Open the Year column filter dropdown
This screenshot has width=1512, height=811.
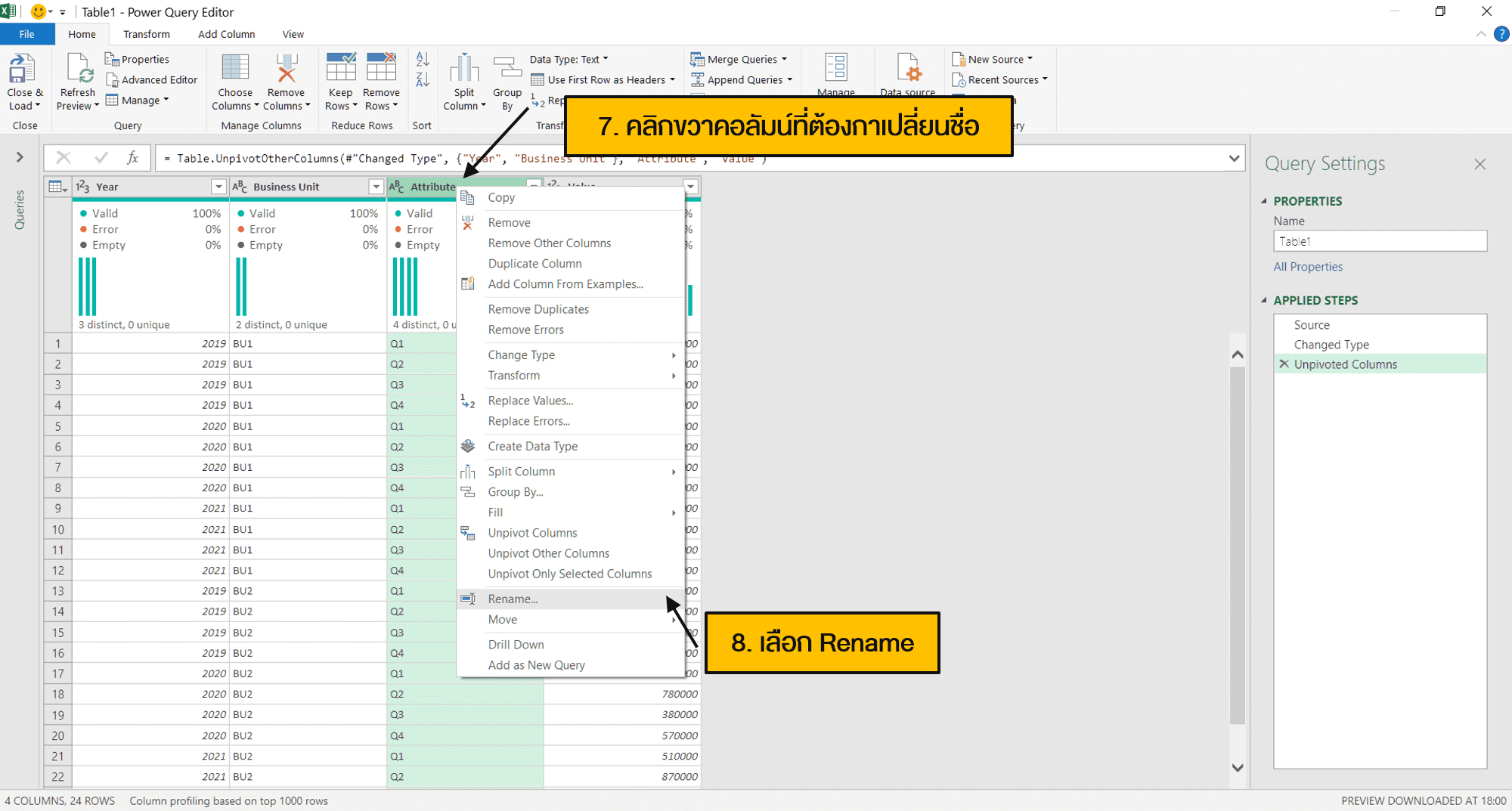tap(218, 186)
